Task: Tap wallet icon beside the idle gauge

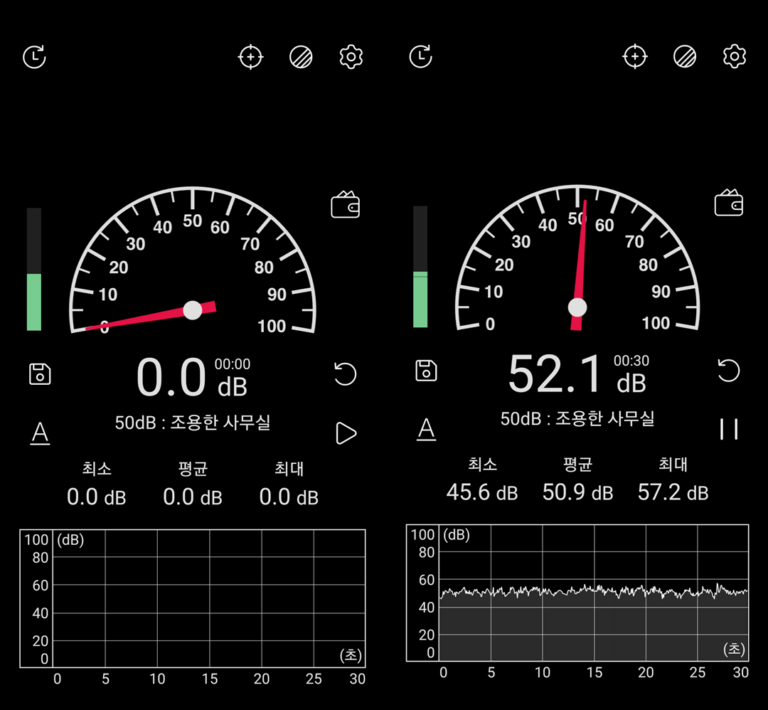Action: [x=345, y=206]
